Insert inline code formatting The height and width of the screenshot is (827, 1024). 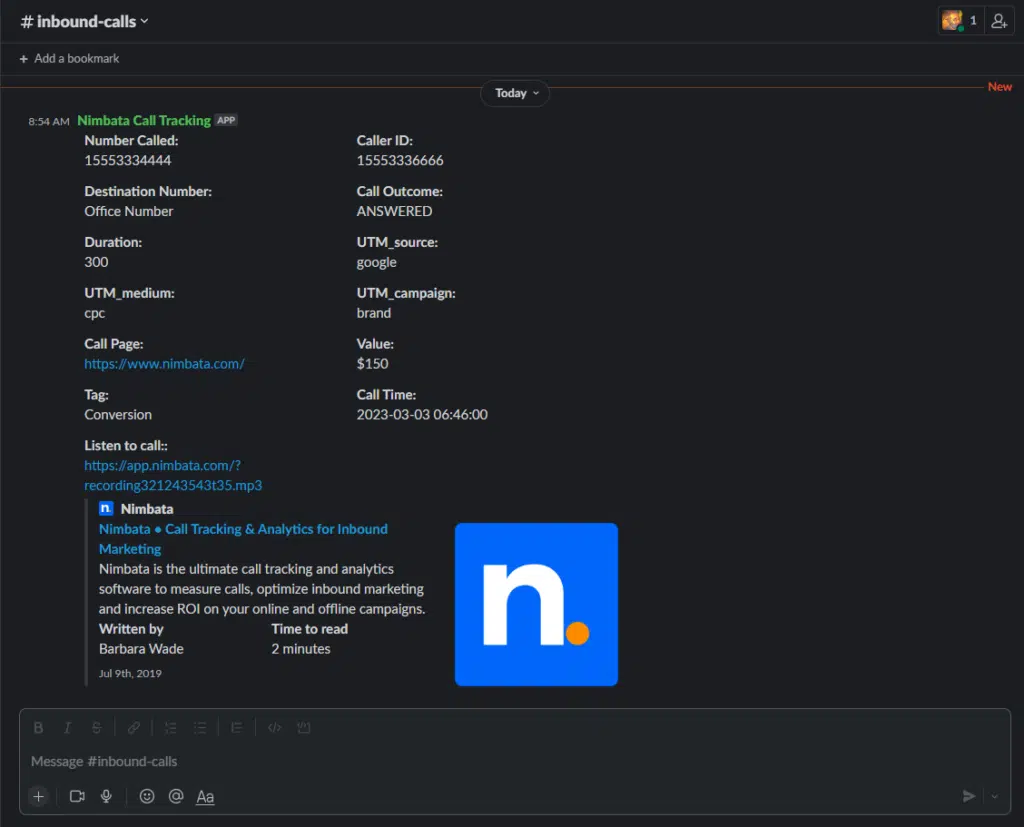pyautogui.click(x=275, y=728)
